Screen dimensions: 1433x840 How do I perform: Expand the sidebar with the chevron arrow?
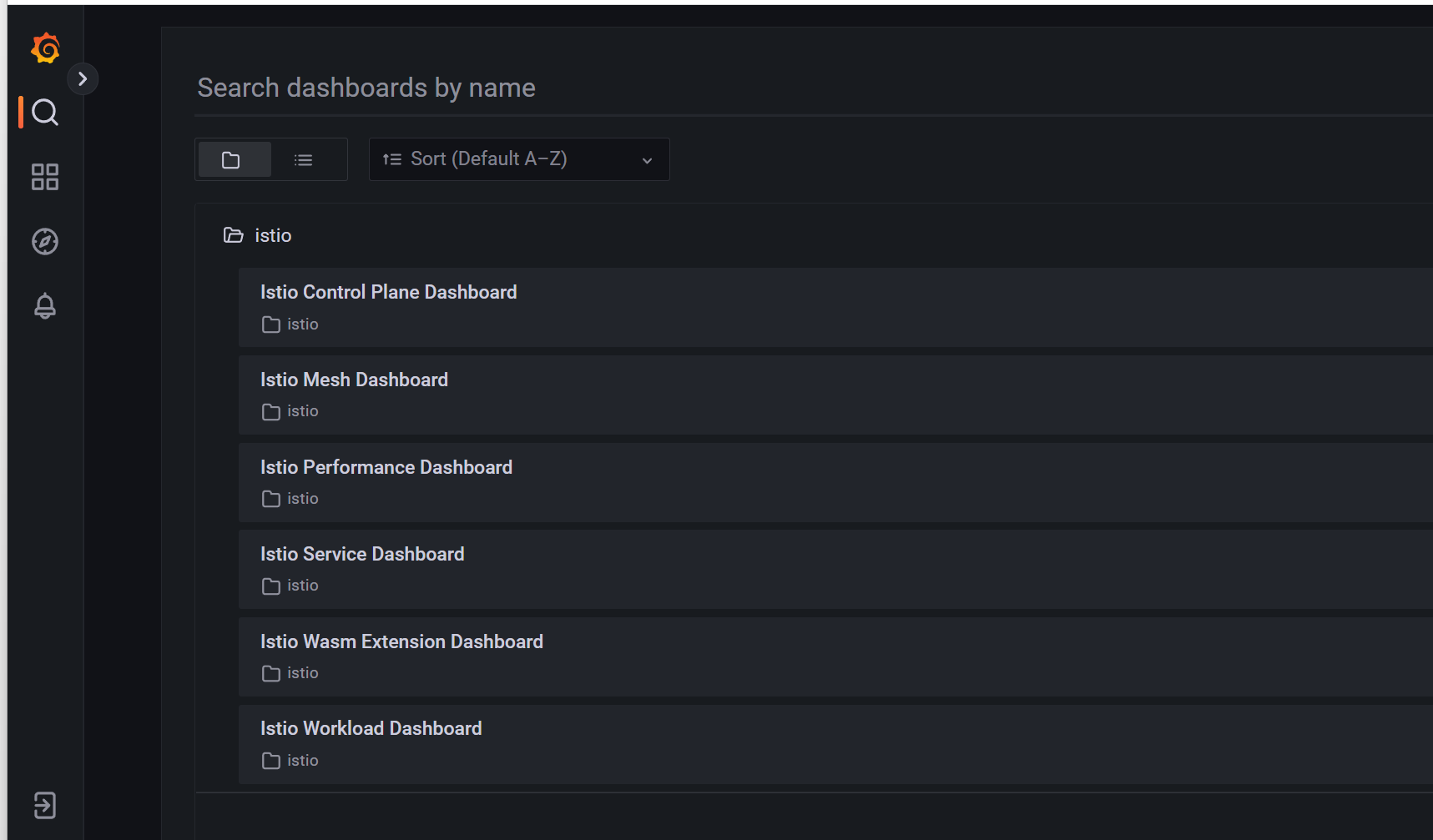[x=83, y=79]
